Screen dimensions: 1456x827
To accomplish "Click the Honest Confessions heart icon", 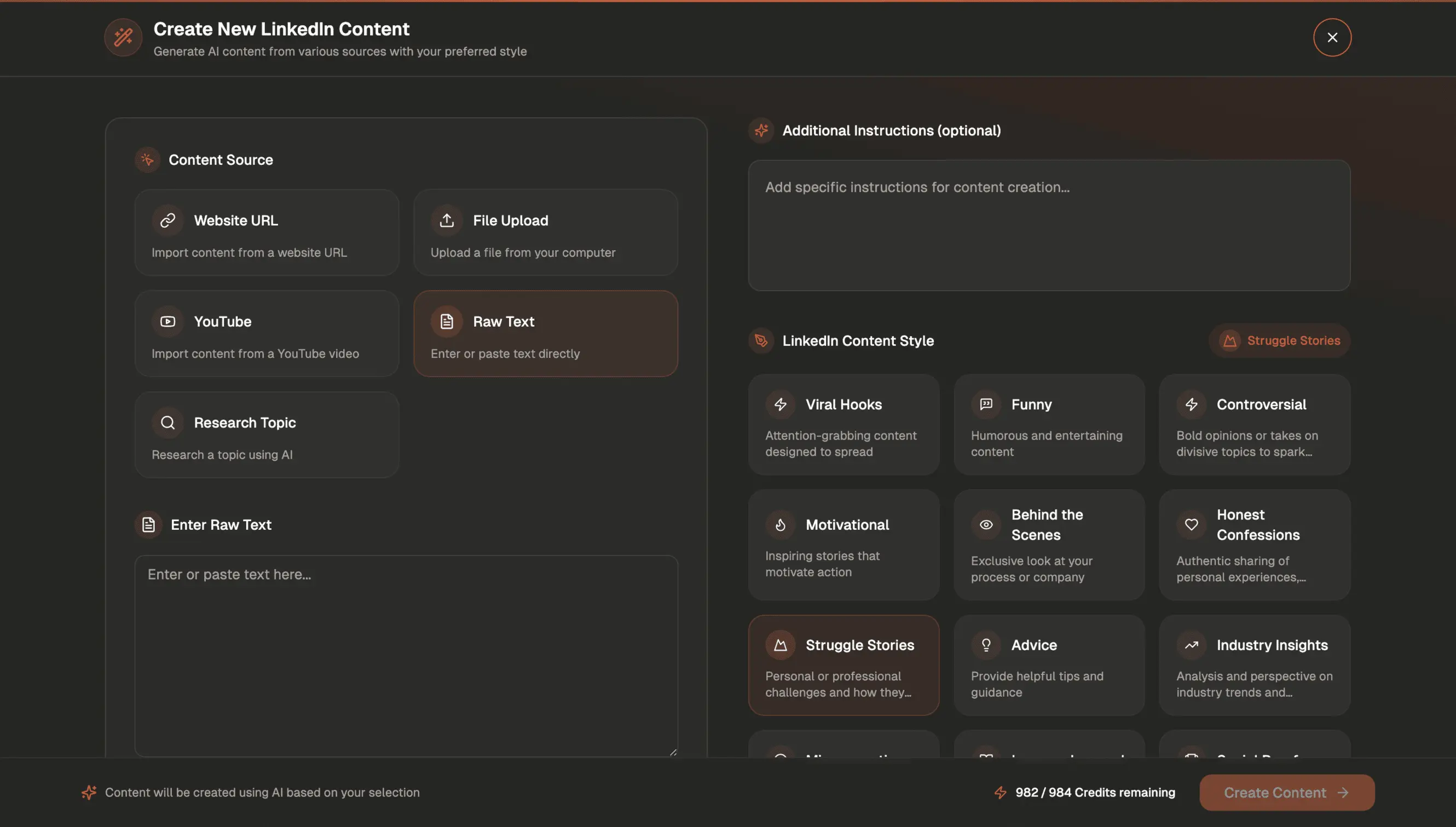I will [1192, 525].
